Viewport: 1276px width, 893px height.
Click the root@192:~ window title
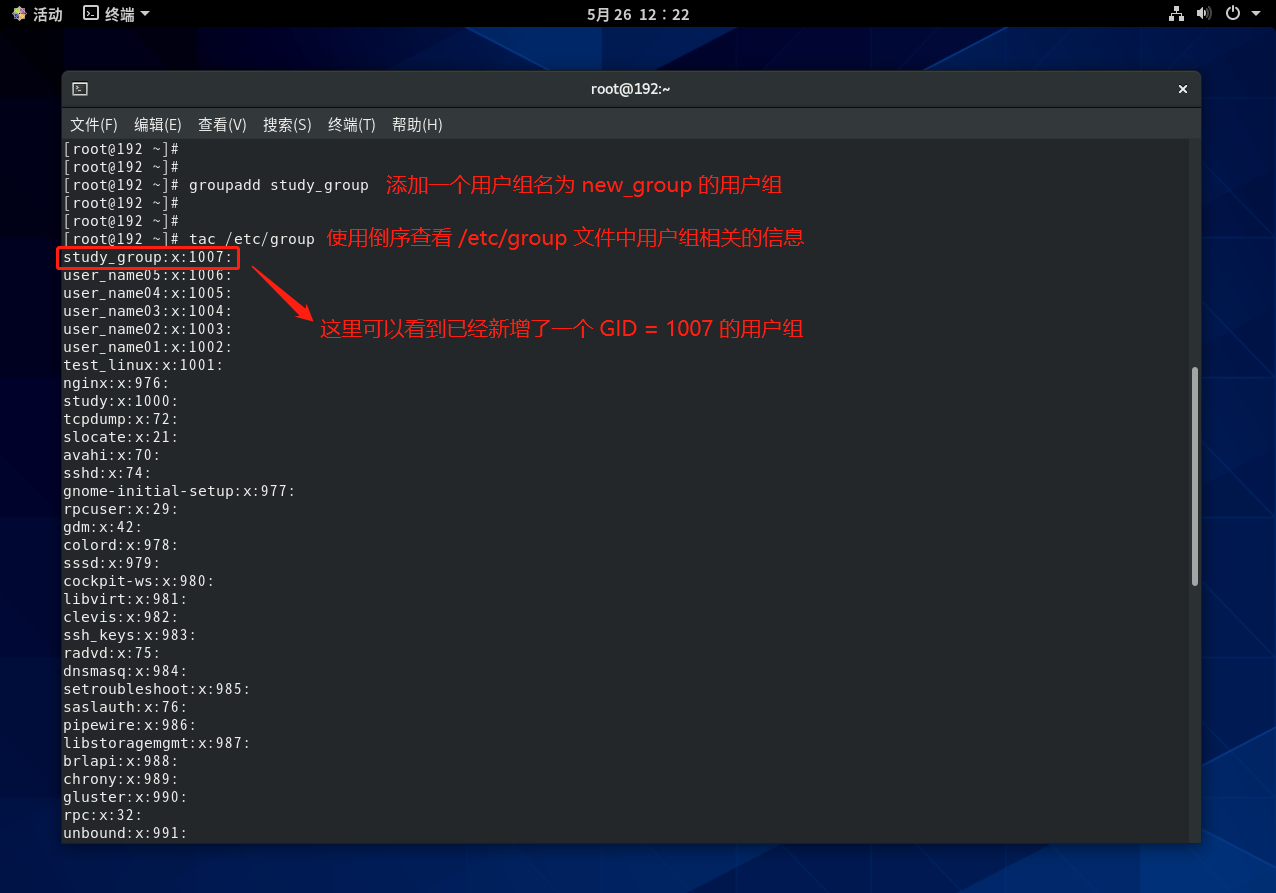click(630, 89)
